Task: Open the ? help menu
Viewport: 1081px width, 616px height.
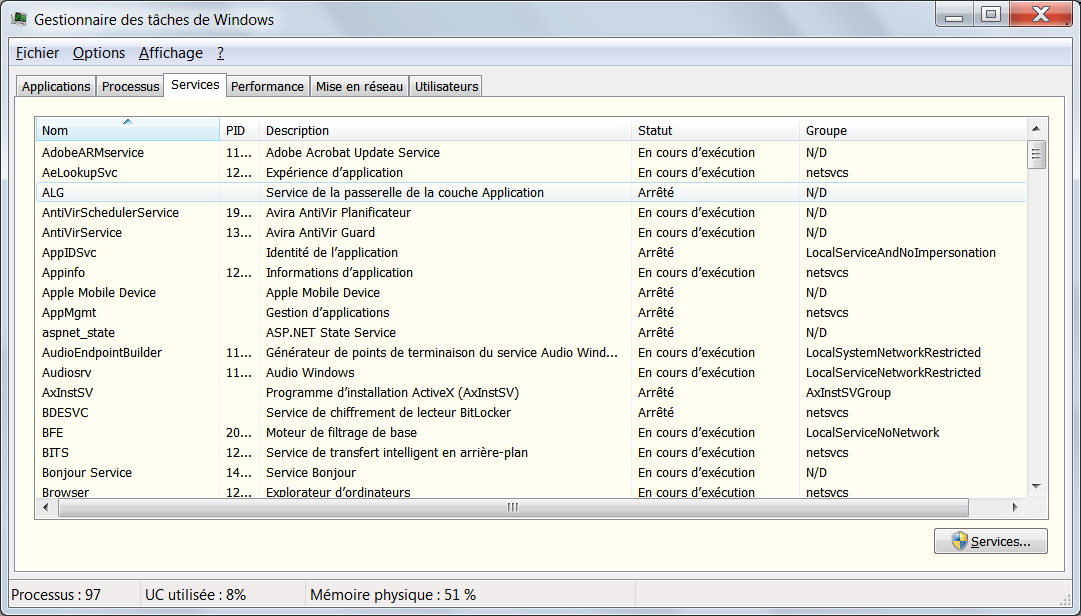Action: 220,53
